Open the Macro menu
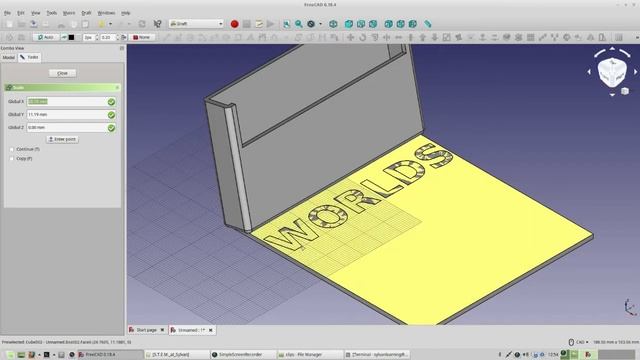This screenshot has width=640, height=360. click(69, 13)
